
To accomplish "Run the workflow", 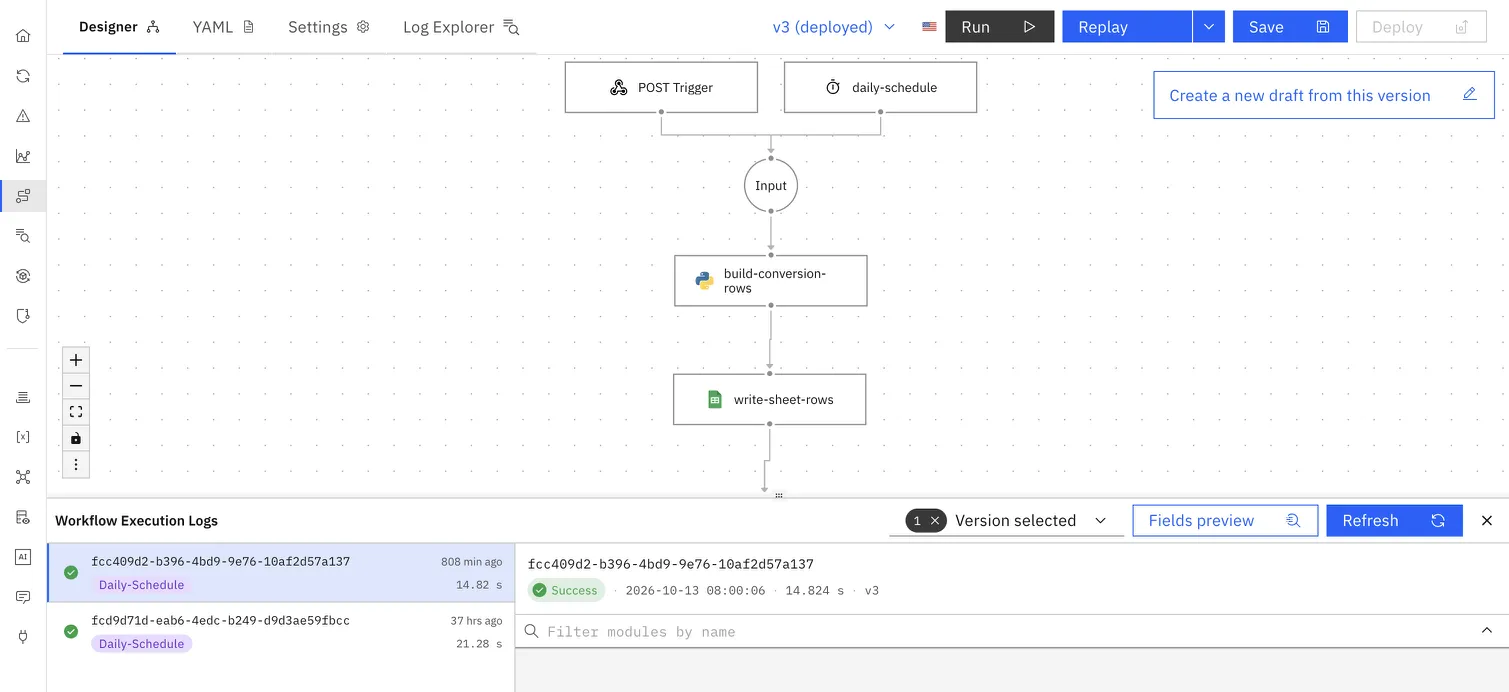I will [999, 27].
